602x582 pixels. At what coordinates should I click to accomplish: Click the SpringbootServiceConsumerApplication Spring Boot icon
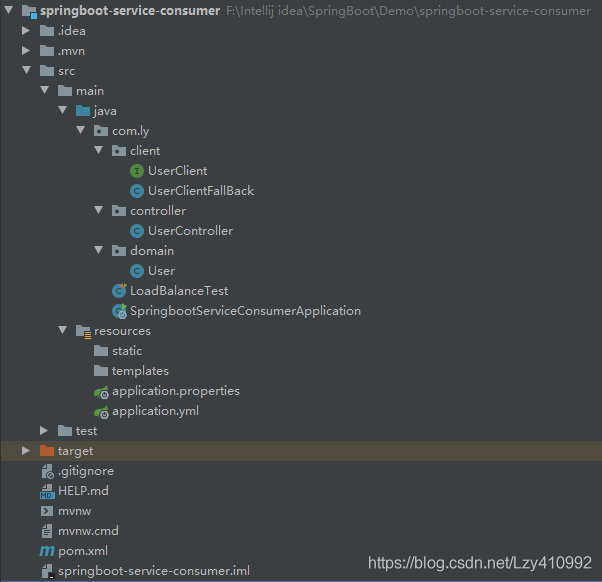coord(119,311)
